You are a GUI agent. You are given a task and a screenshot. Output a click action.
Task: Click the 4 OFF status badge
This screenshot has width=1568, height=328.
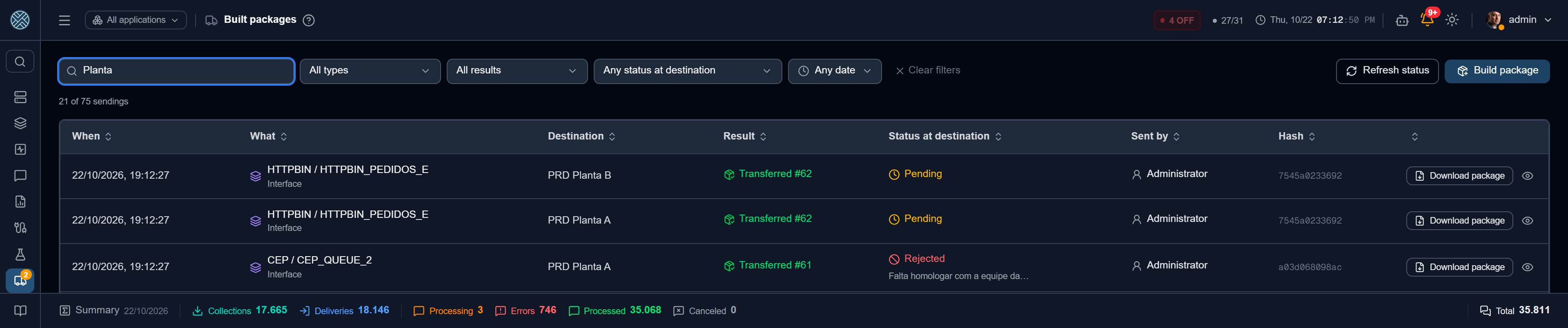pyautogui.click(x=1176, y=21)
